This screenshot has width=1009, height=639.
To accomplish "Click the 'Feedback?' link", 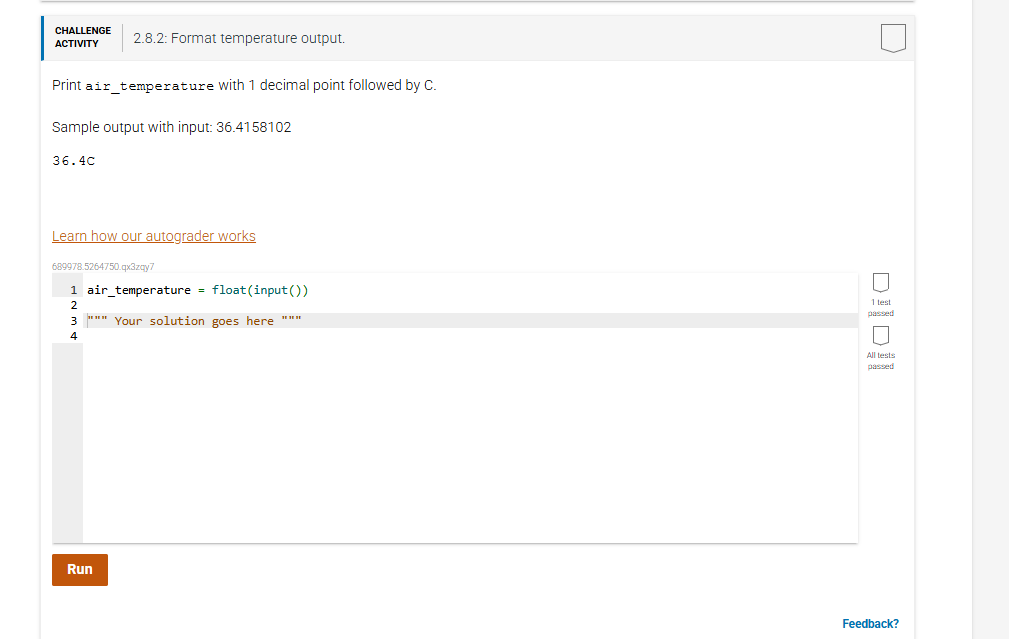I will point(869,623).
